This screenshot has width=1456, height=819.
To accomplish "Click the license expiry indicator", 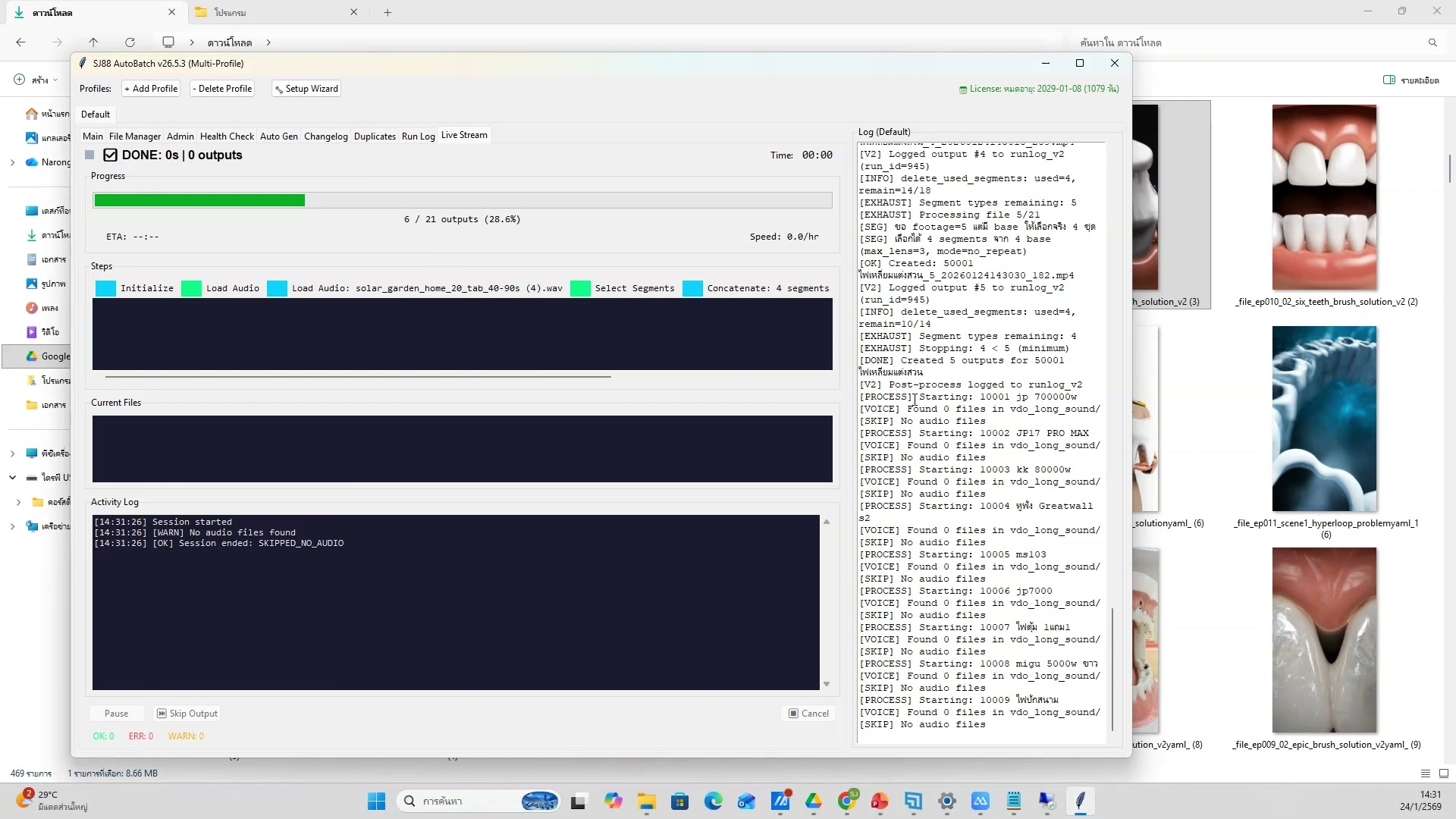I will pyautogui.click(x=1038, y=89).
